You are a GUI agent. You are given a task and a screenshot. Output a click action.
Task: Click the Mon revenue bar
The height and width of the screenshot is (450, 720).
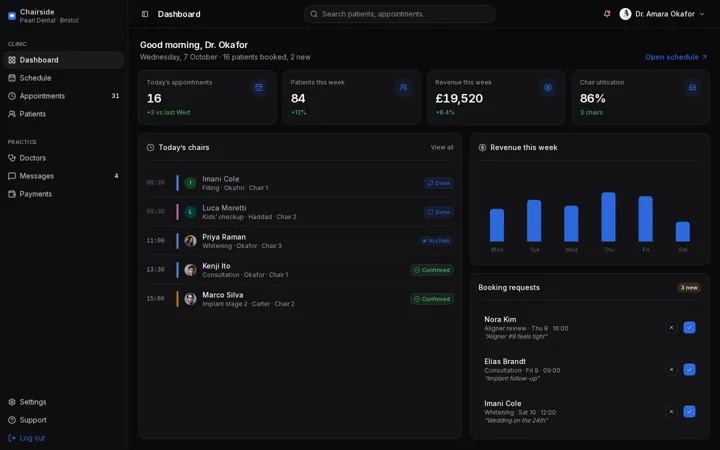497,225
